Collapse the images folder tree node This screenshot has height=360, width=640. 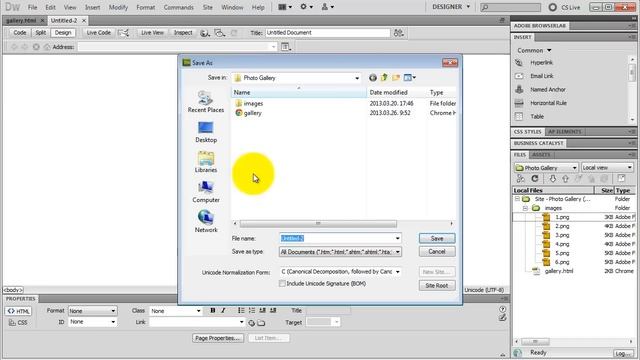tap(525, 208)
